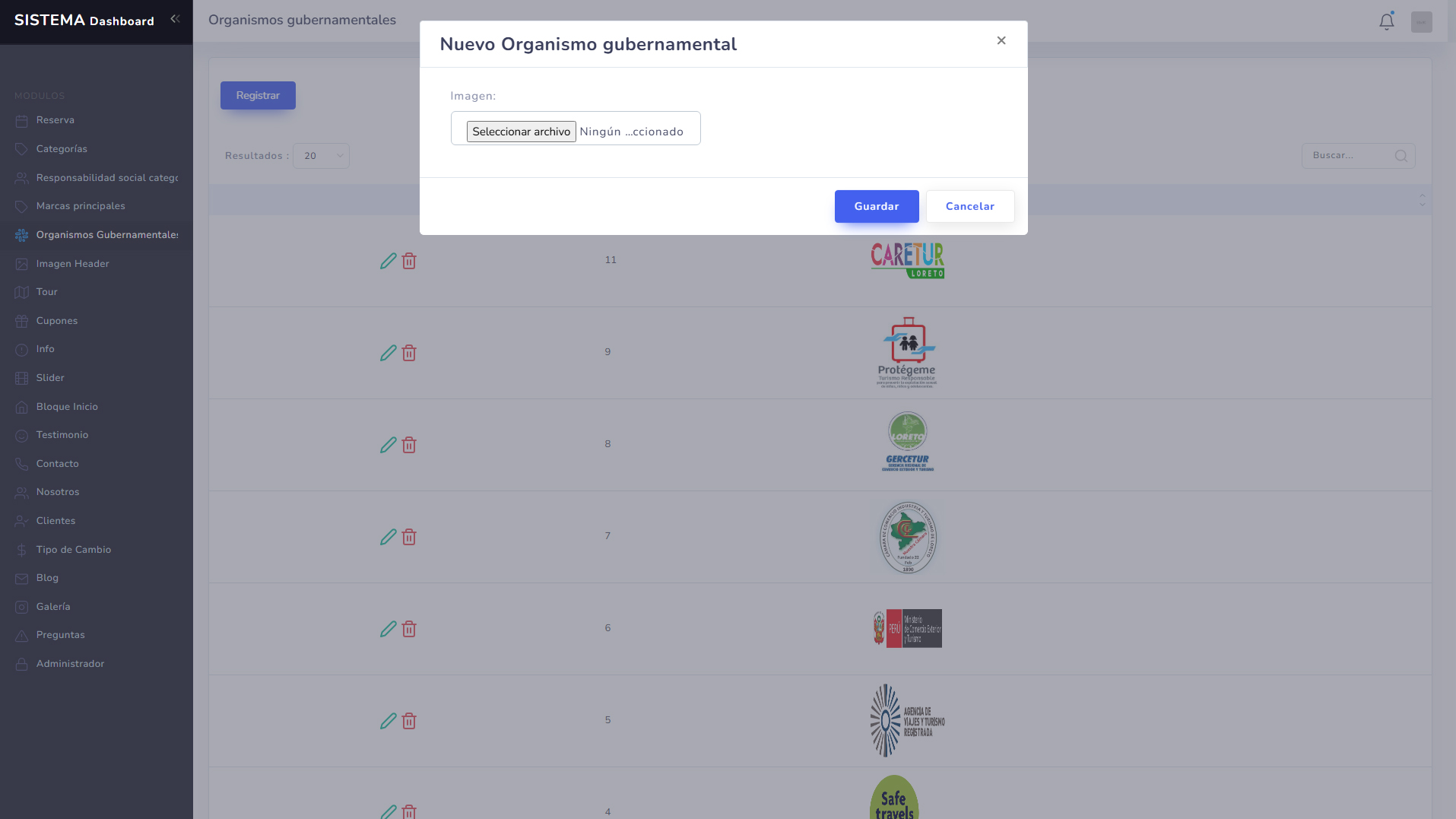
Task: Click the GERCETUR Loreto logo thumbnail
Action: tap(907, 442)
